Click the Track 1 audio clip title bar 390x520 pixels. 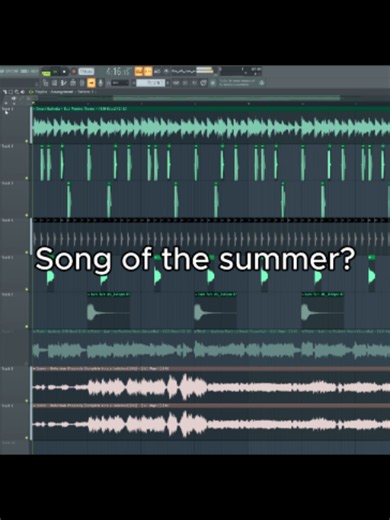pos(211,109)
